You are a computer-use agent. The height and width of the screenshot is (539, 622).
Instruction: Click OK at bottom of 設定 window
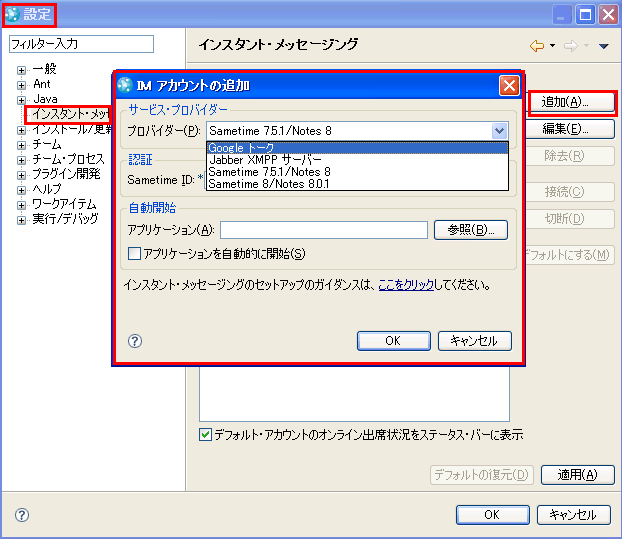tap(493, 515)
